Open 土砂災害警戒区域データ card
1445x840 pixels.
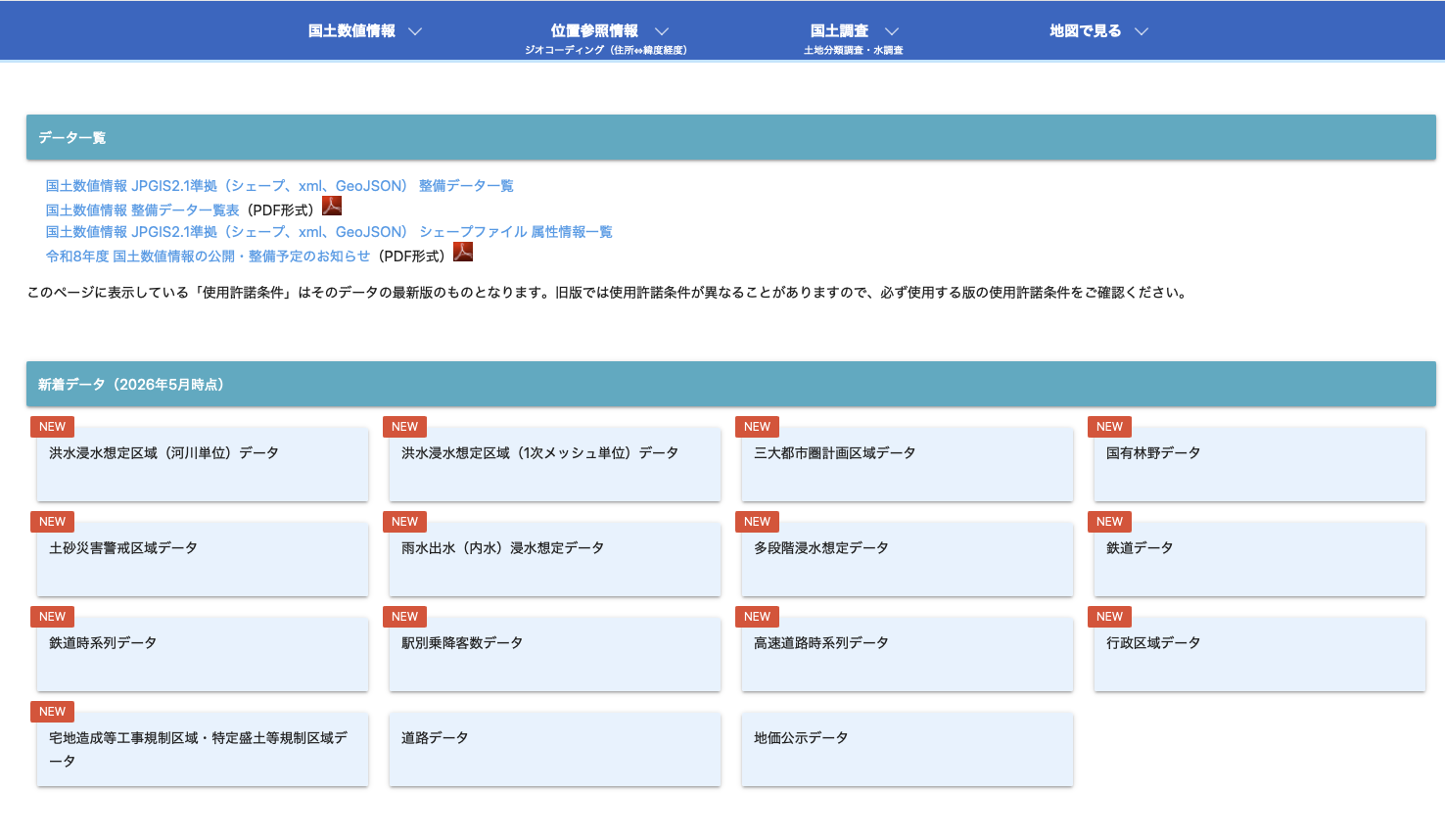point(203,560)
